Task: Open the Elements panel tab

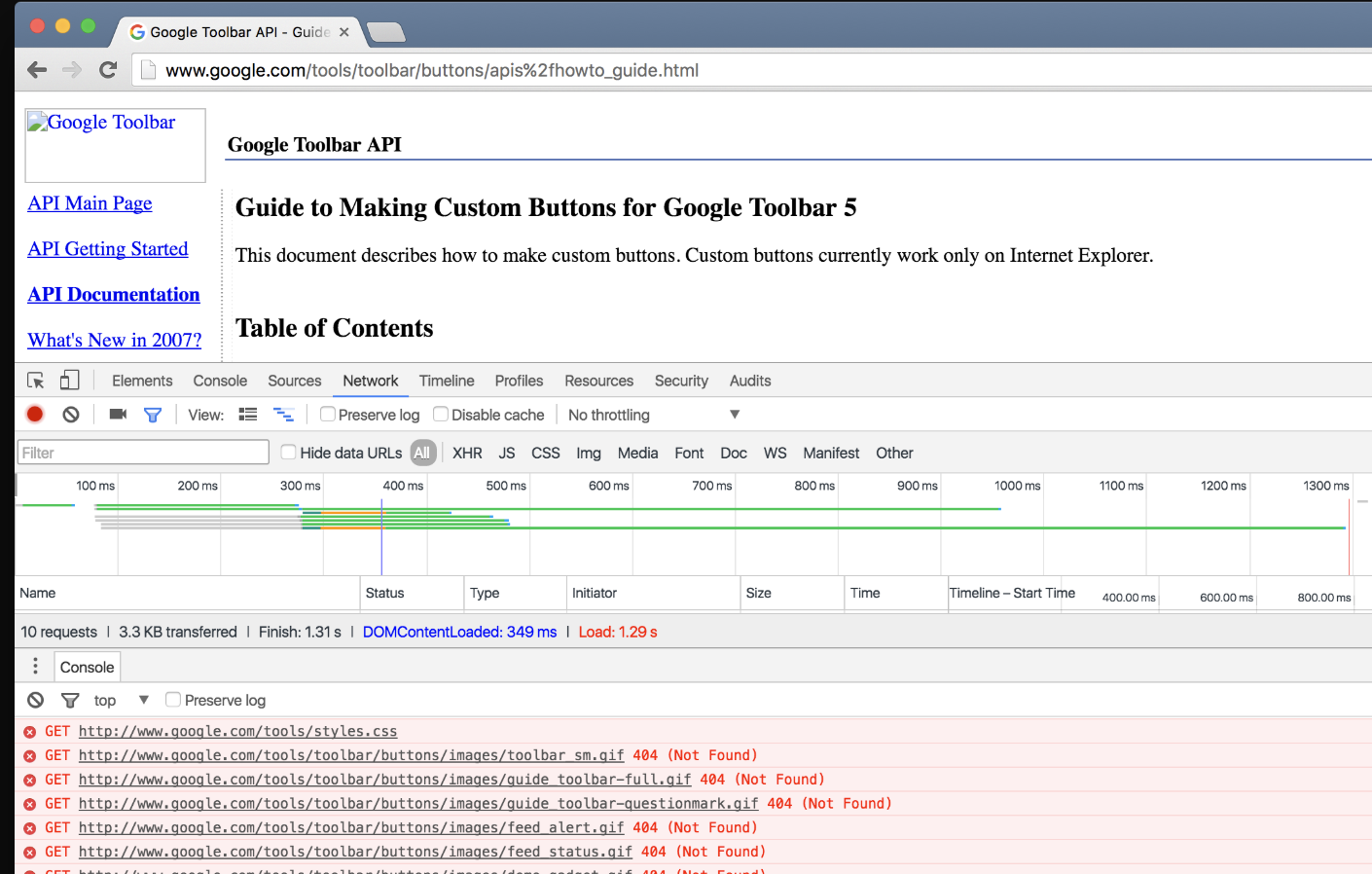Action: [142, 381]
